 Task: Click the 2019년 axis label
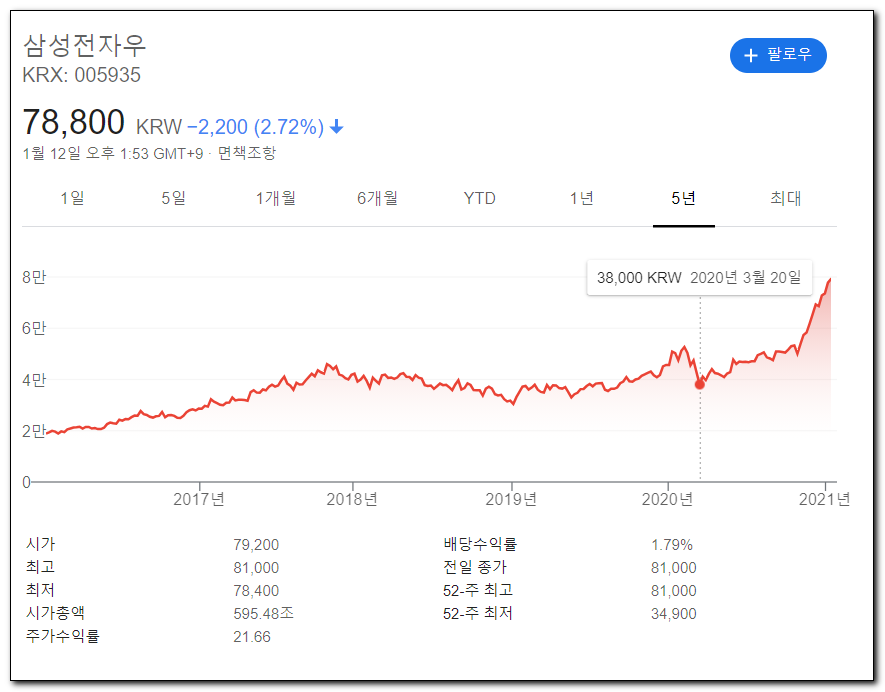coord(511,500)
